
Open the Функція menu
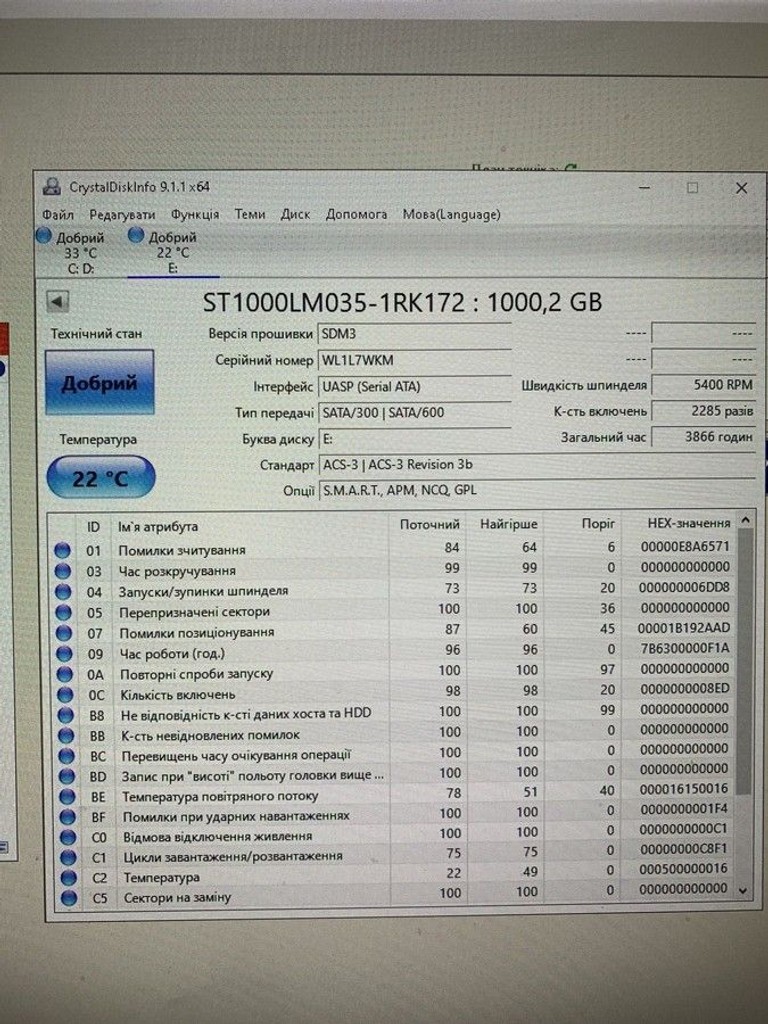tap(195, 214)
